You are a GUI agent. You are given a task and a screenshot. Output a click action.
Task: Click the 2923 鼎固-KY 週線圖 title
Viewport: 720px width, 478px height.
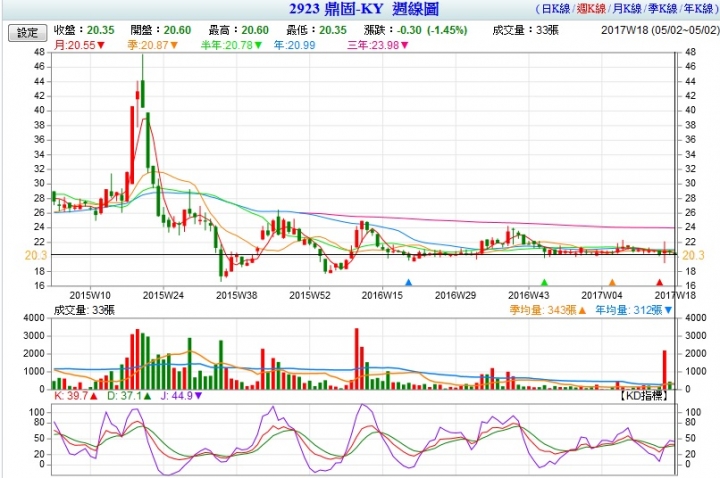[x=364, y=9]
